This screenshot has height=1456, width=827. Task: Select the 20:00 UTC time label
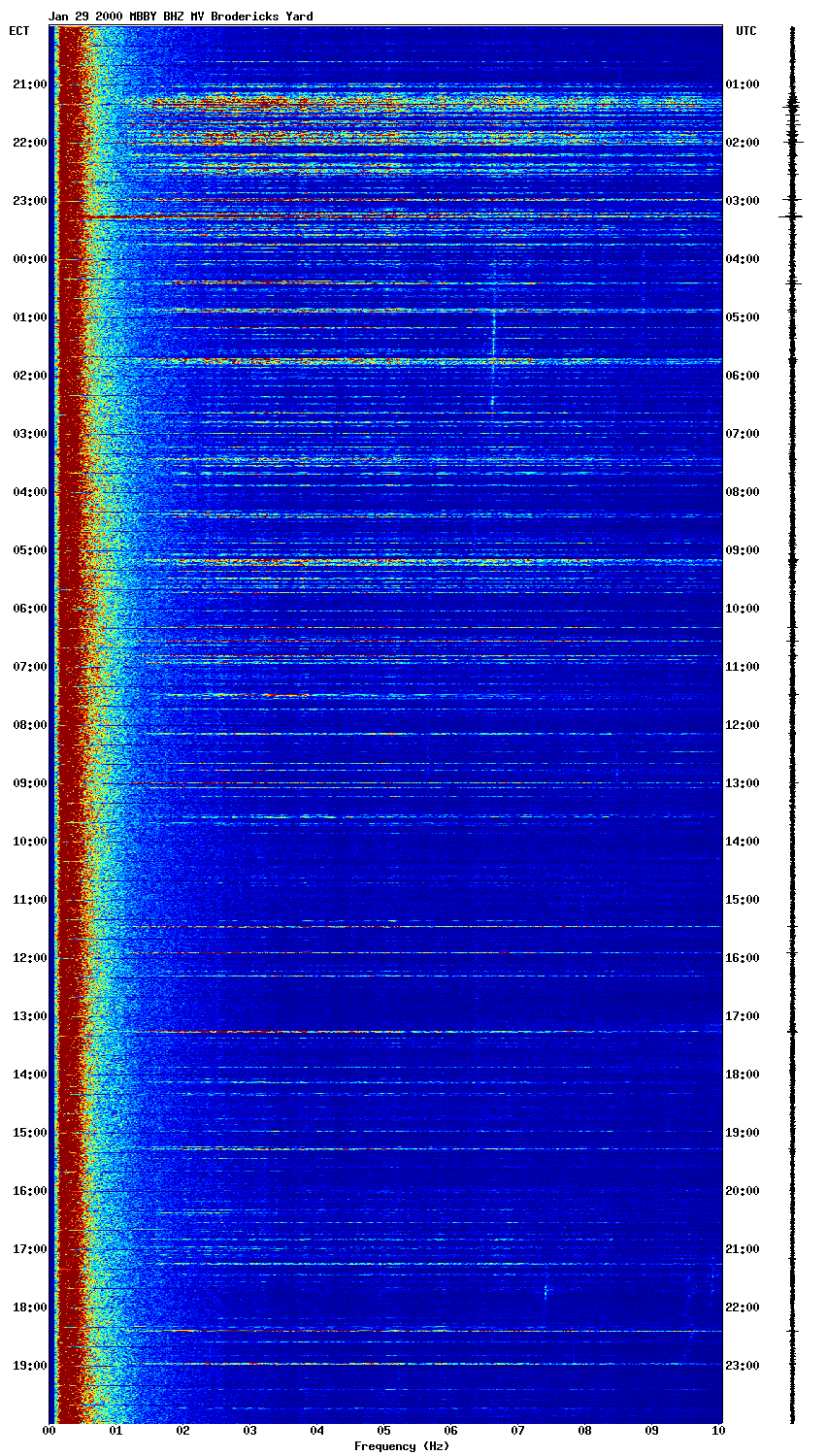pyautogui.click(x=743, y=1191)
